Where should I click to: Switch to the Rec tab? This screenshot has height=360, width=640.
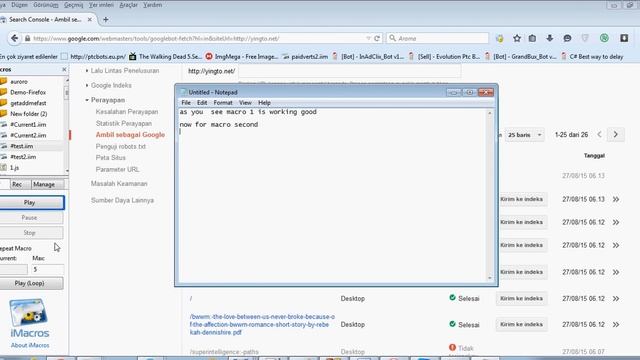point(17,184)
